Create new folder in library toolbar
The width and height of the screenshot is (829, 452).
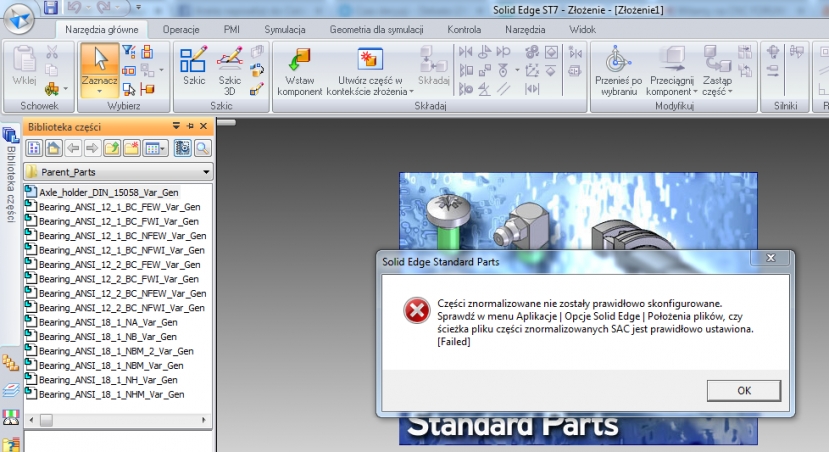tap(131, 149)
